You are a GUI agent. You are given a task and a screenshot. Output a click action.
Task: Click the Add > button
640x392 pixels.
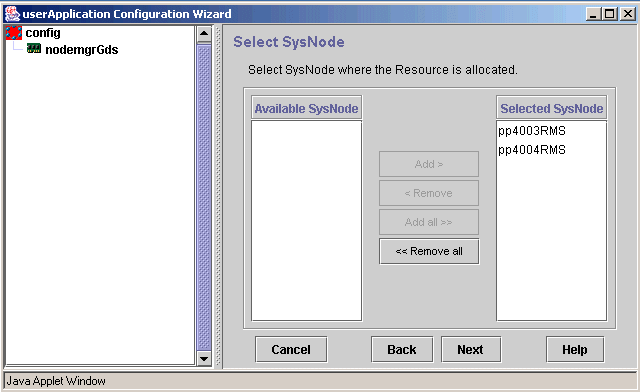(x=429, y=164)
